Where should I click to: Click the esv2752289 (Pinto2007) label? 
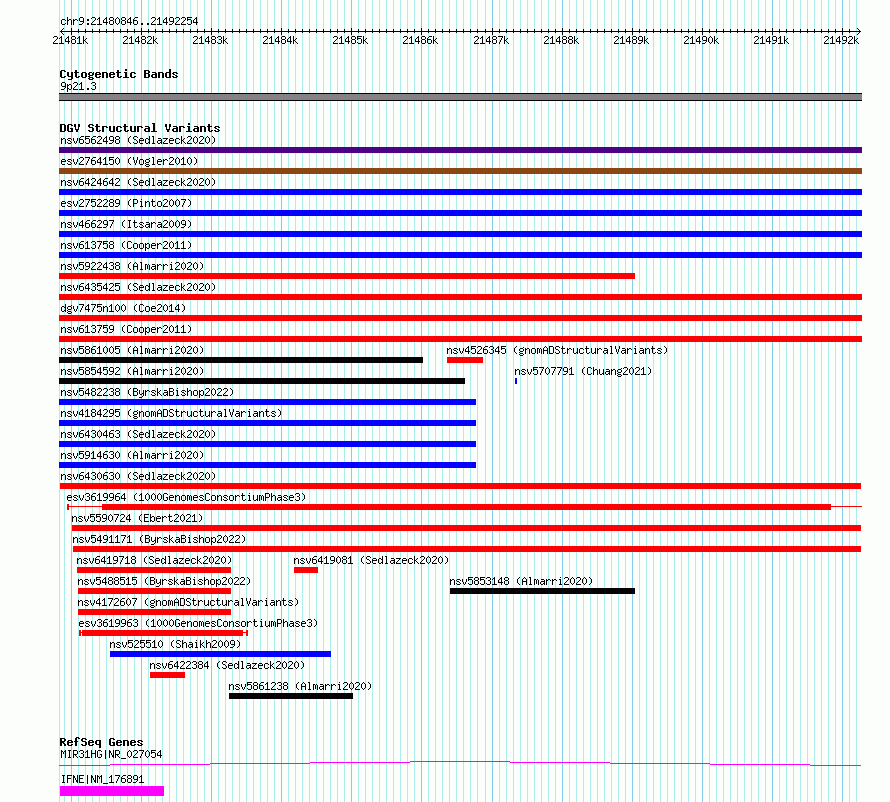tap(126, 203)
